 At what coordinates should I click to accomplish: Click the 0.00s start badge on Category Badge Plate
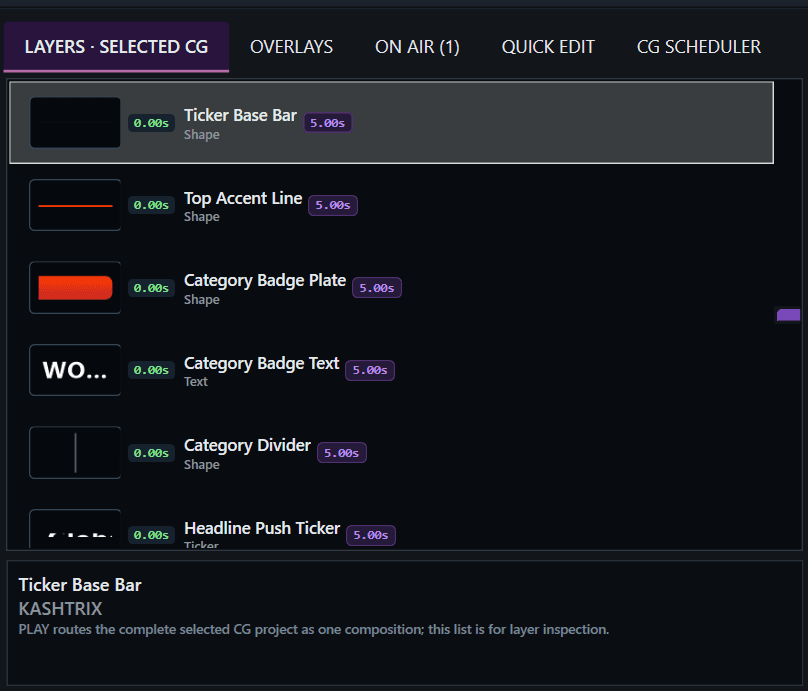pyautogui.click(x=151, y=288)
